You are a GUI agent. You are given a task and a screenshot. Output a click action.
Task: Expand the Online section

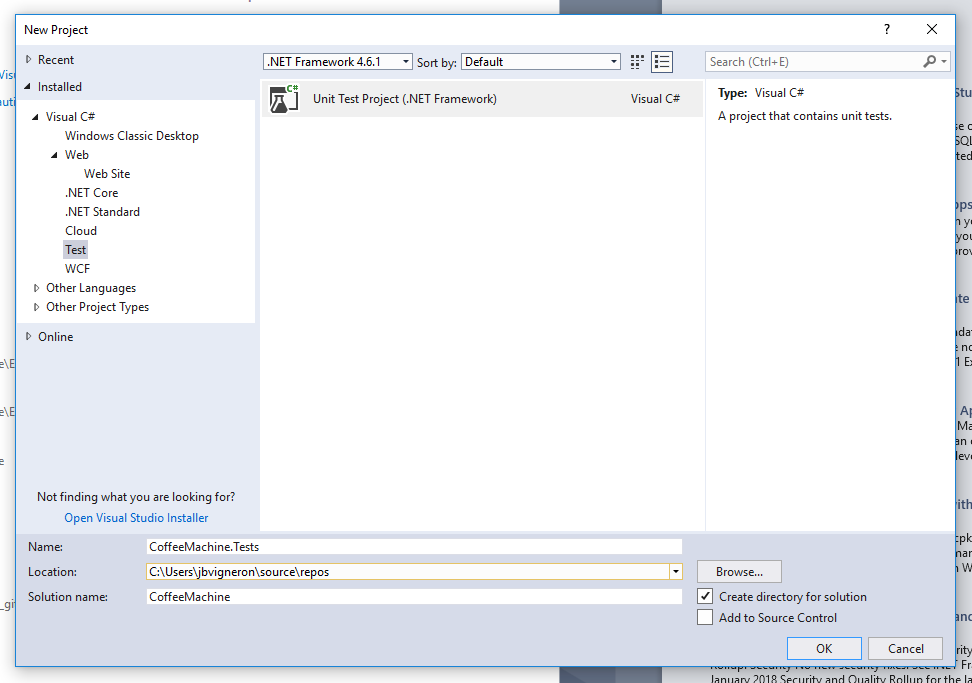click(x=29, y=337)
